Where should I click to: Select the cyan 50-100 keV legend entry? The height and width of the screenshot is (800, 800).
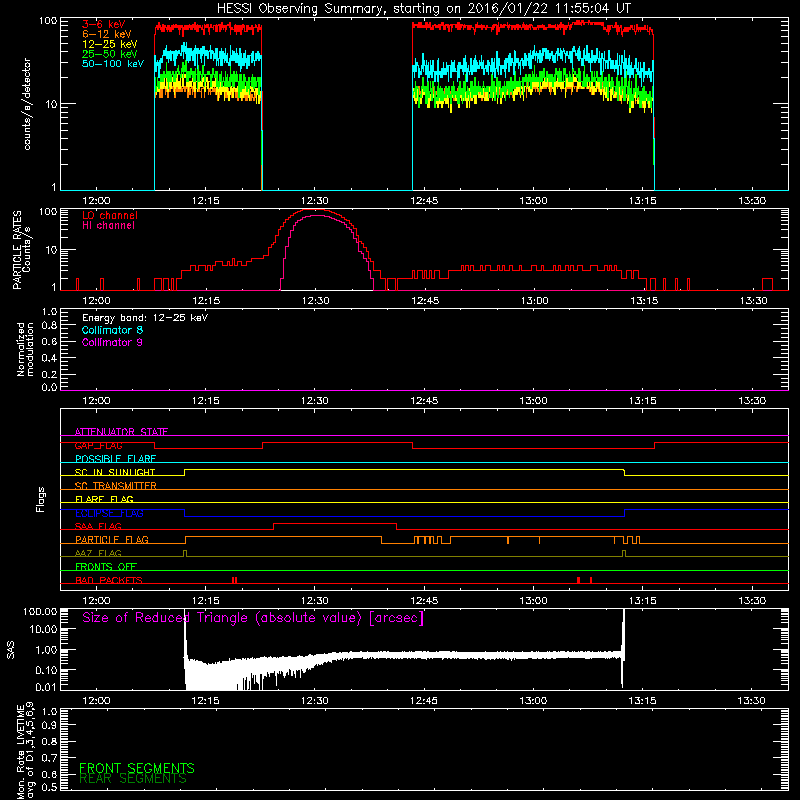[113, 64]
